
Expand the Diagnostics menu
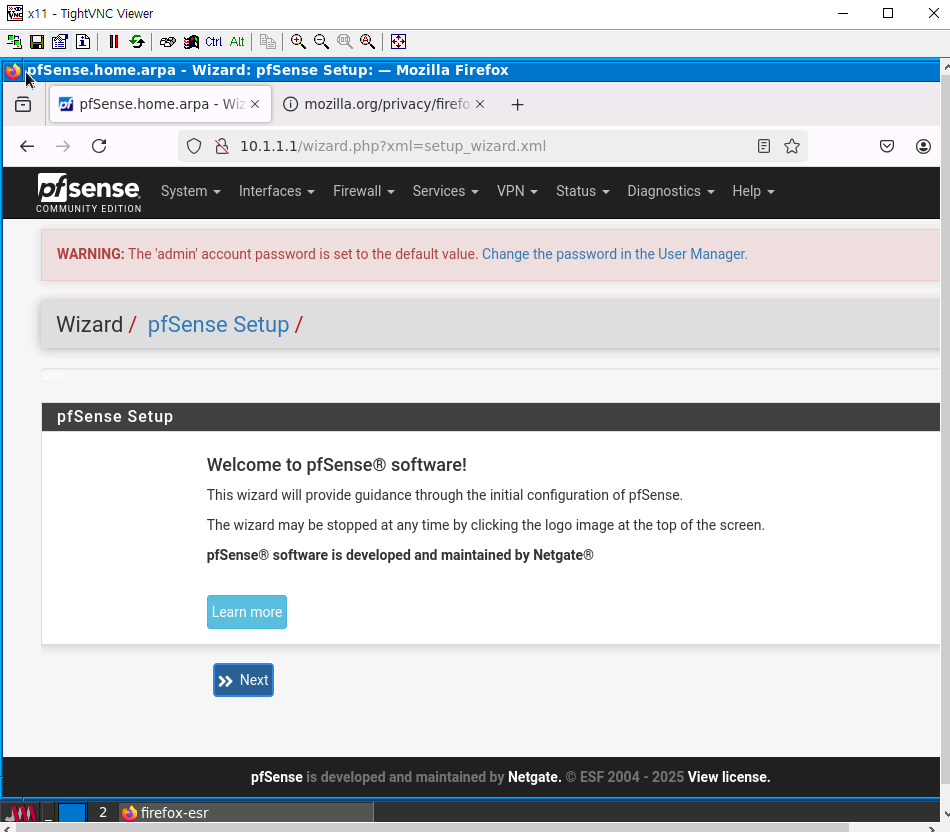[671, 191]
